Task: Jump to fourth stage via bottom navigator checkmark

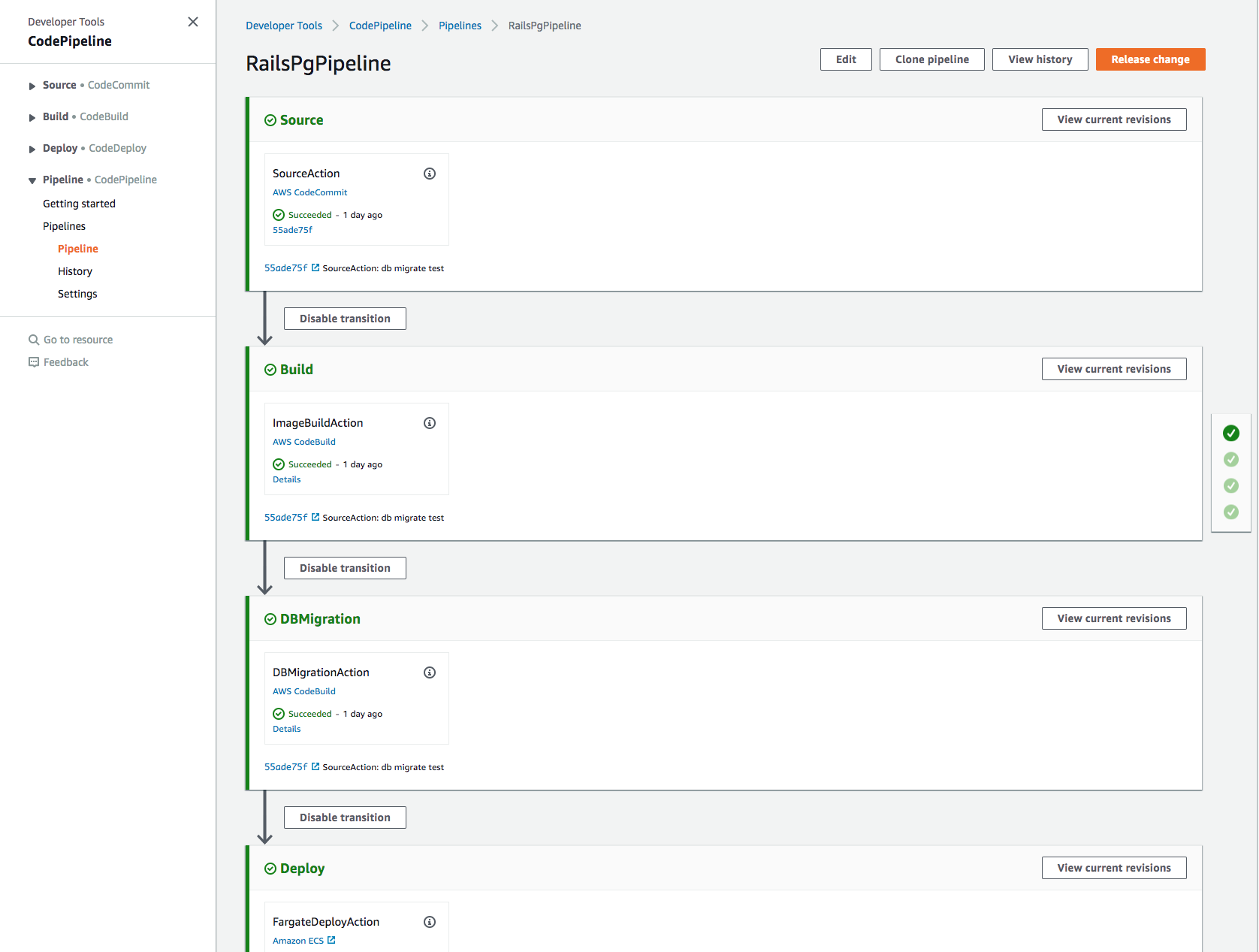Action: point(1231,512)
